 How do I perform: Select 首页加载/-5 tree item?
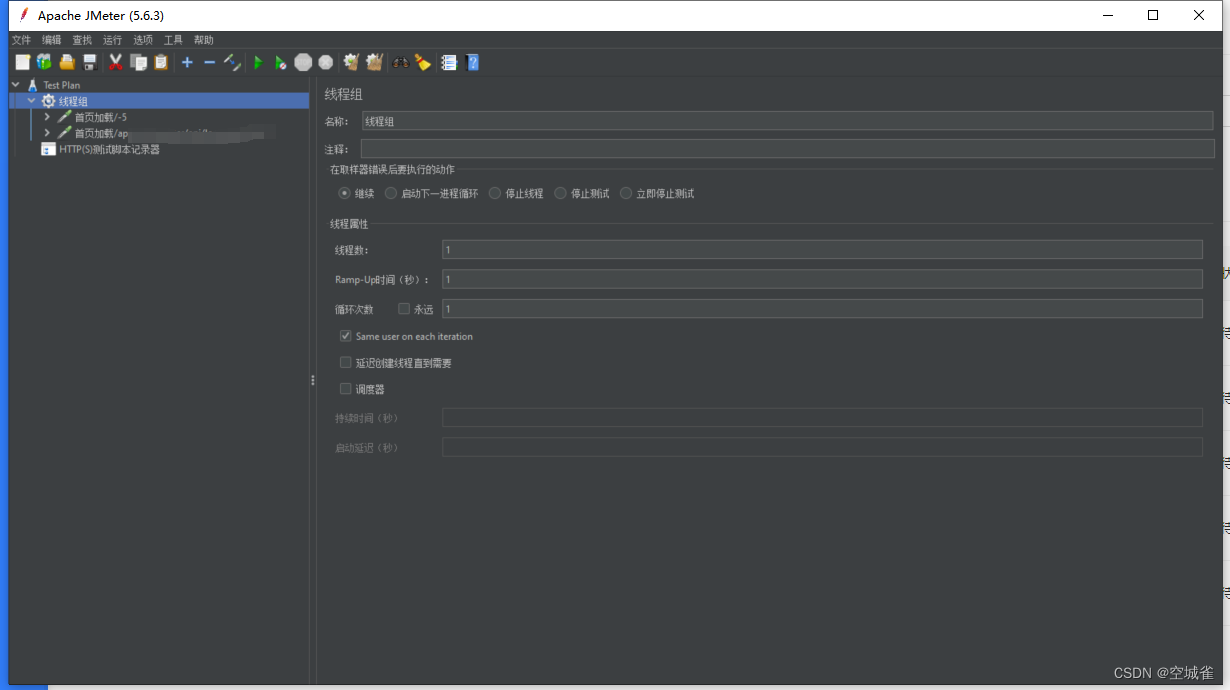pos(101,117)
